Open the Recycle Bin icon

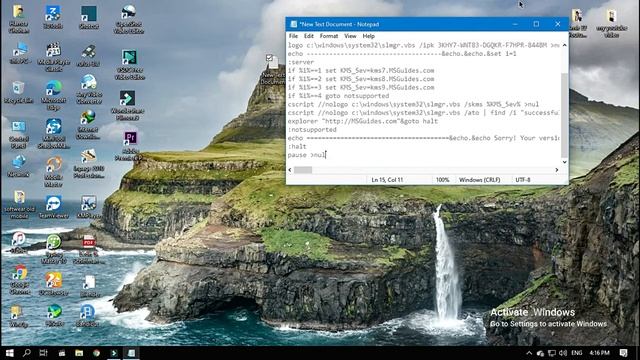[x=18, y=92]
